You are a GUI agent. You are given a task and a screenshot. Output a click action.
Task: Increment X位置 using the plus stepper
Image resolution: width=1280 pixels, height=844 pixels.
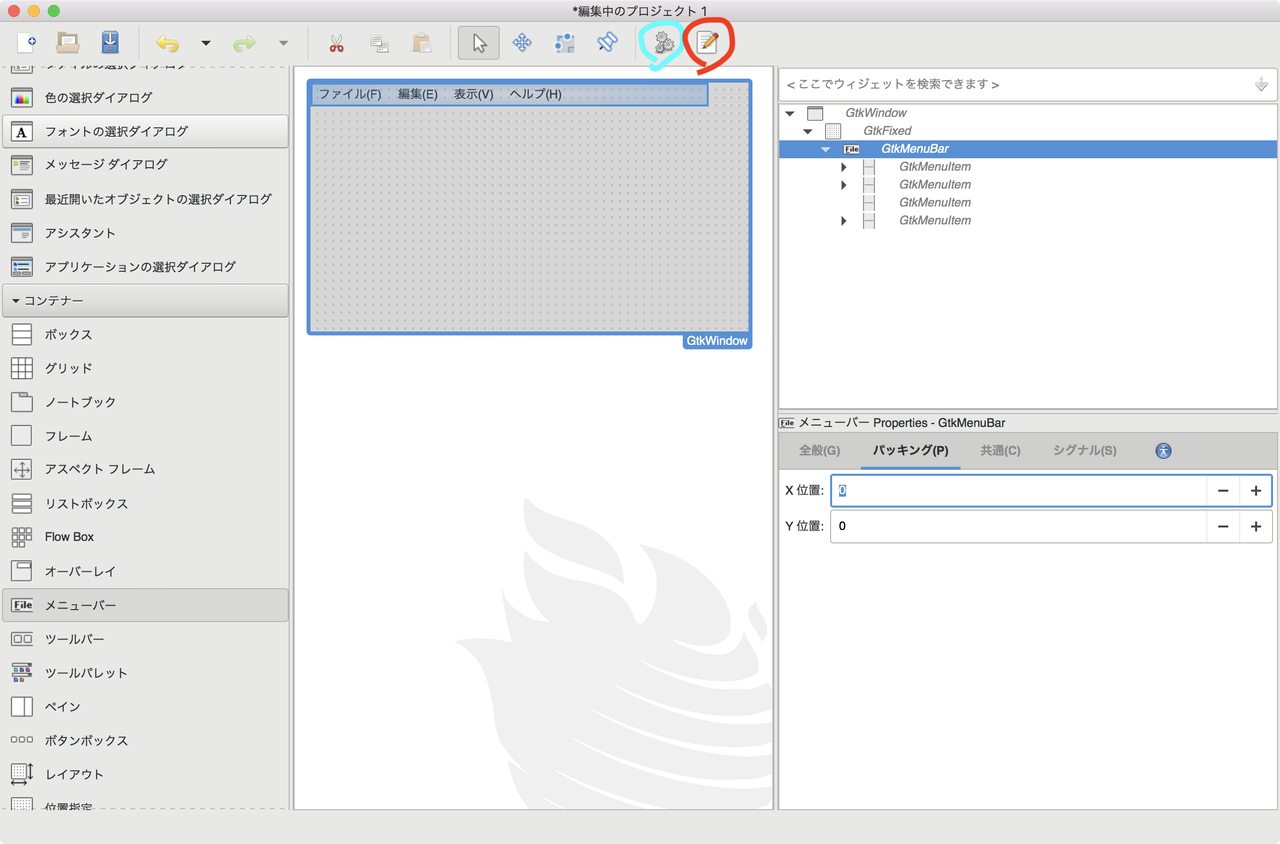pos(1256,490)
